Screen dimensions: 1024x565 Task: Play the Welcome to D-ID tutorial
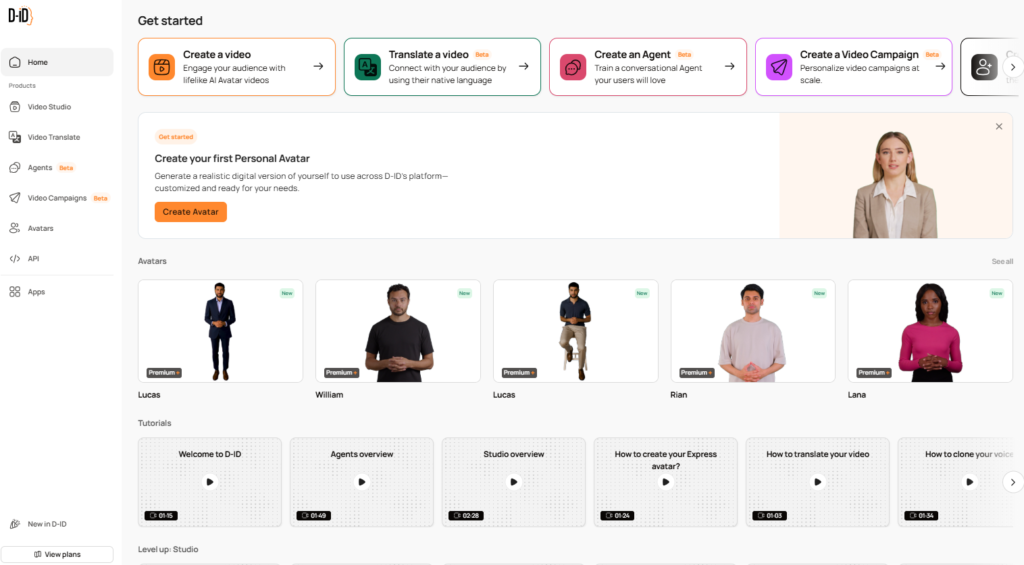coord(210,482)
